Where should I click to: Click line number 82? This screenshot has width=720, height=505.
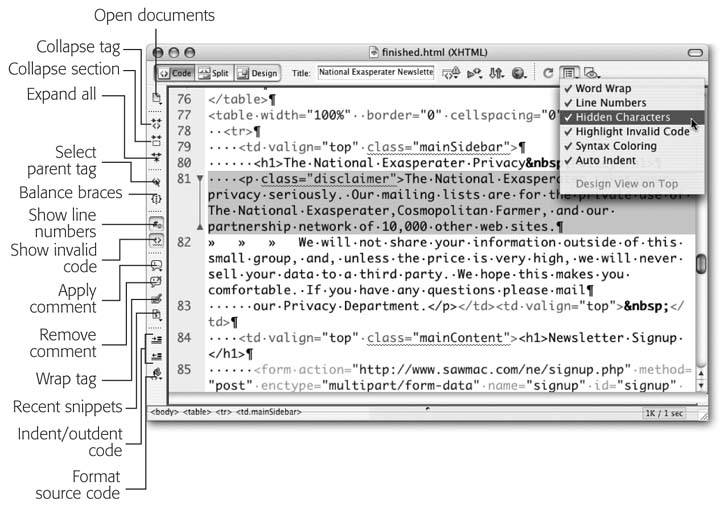[x=184, y=242]
